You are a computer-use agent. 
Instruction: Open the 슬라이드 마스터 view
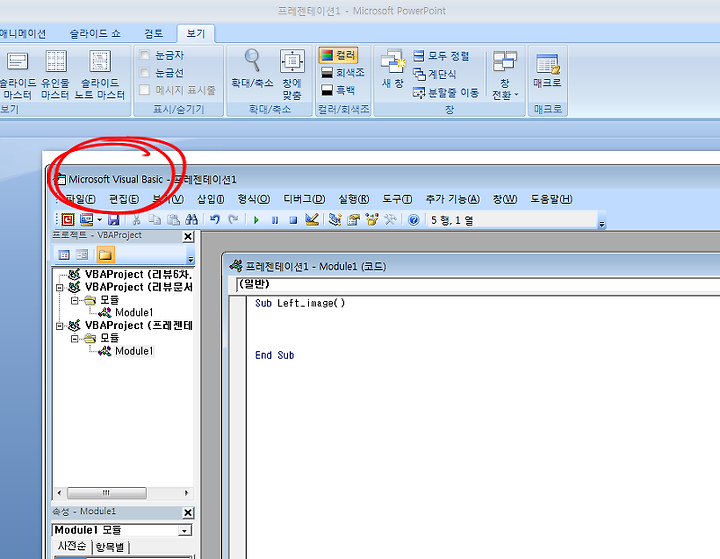(x=17, y=74)
